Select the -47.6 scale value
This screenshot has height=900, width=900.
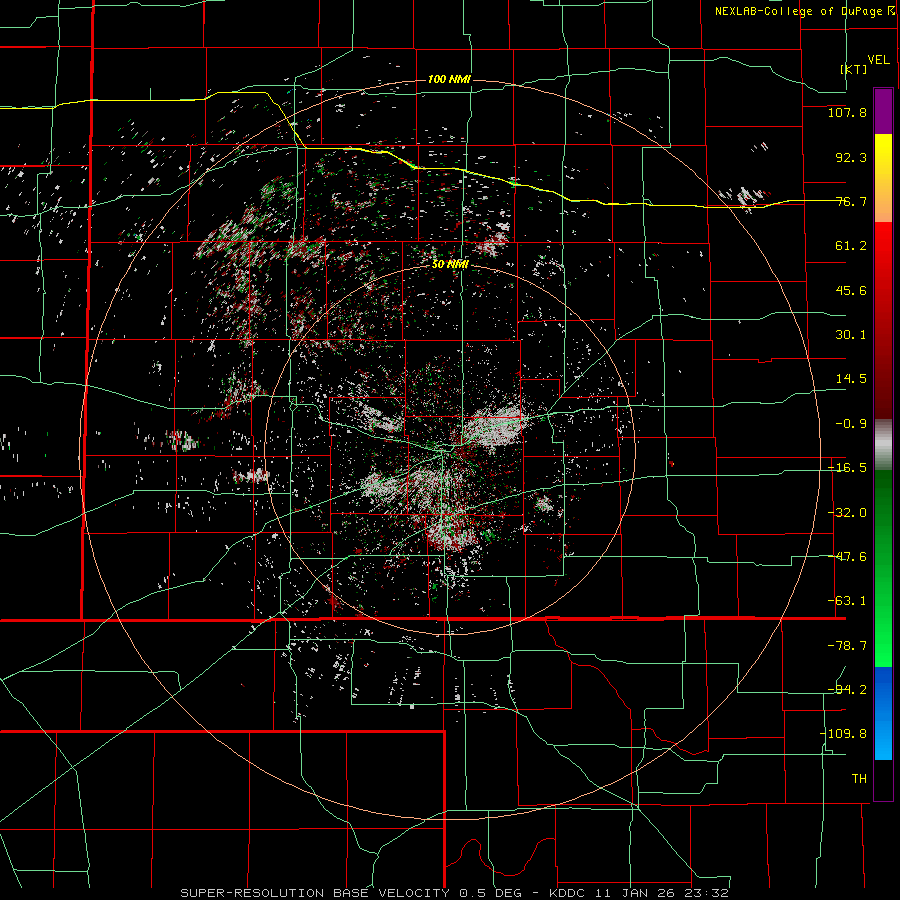point(847,557)
